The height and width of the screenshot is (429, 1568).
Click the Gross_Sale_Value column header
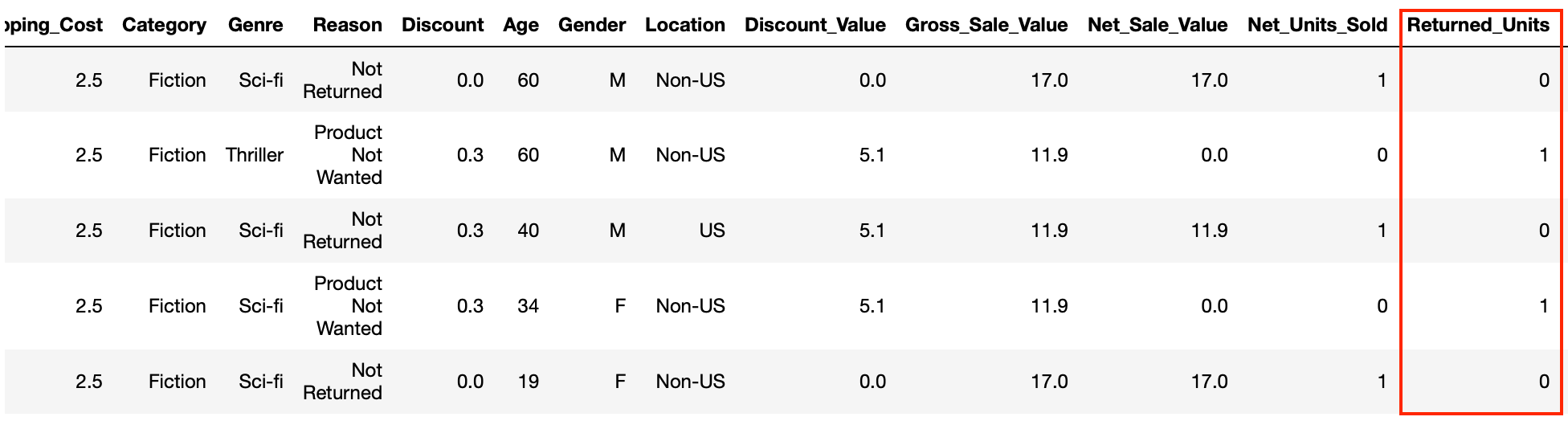click(986, 25)
